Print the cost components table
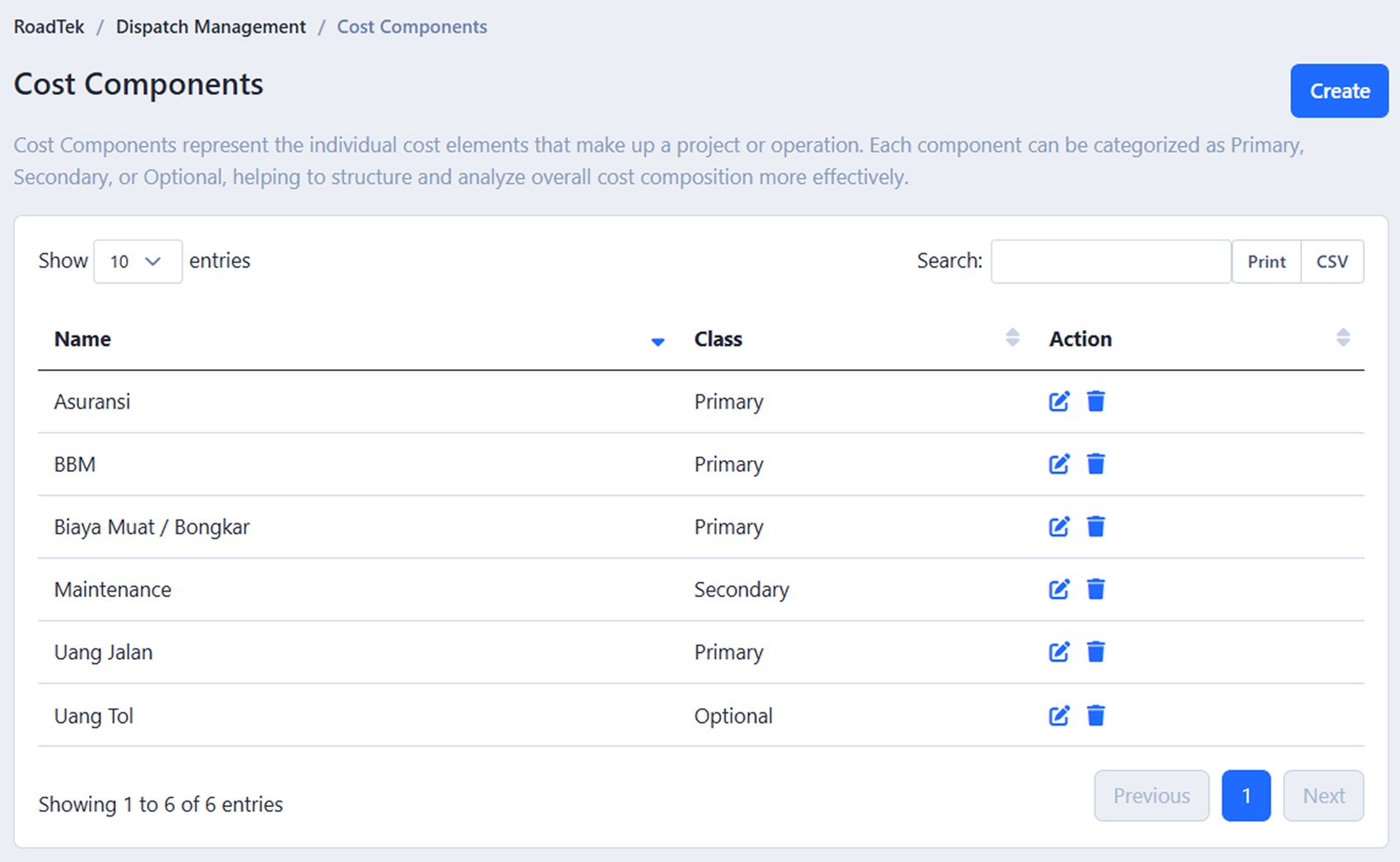The height and width of the screenshot is (862, 1400). pos(1266,262)
